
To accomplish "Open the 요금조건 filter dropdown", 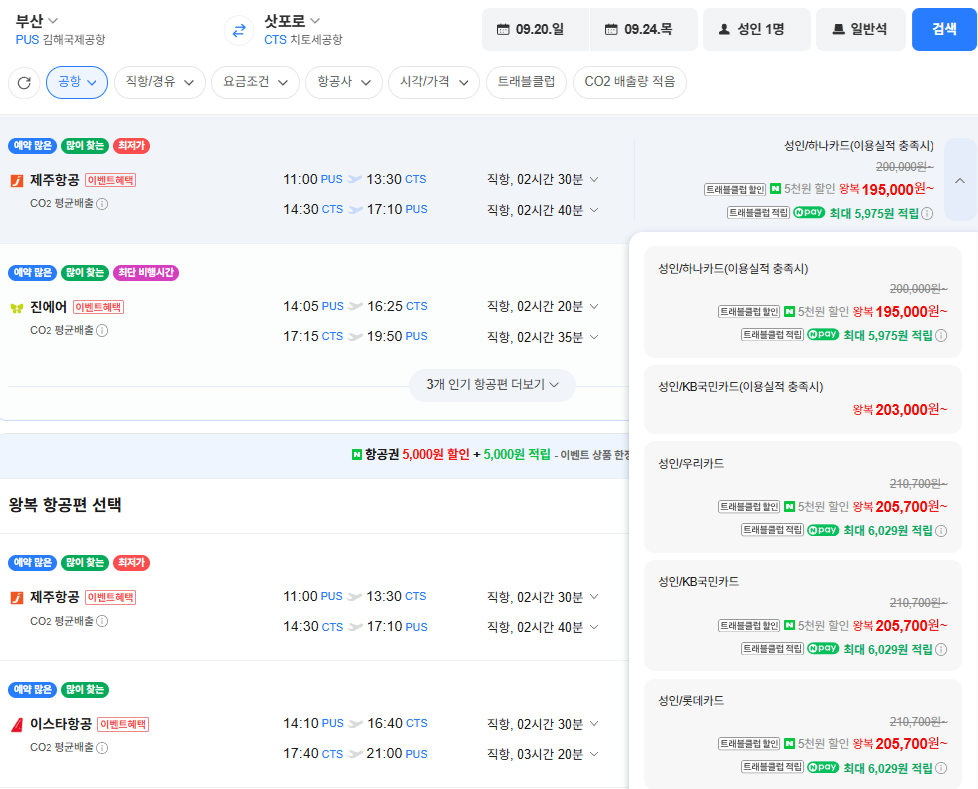I will click(255, 82).
